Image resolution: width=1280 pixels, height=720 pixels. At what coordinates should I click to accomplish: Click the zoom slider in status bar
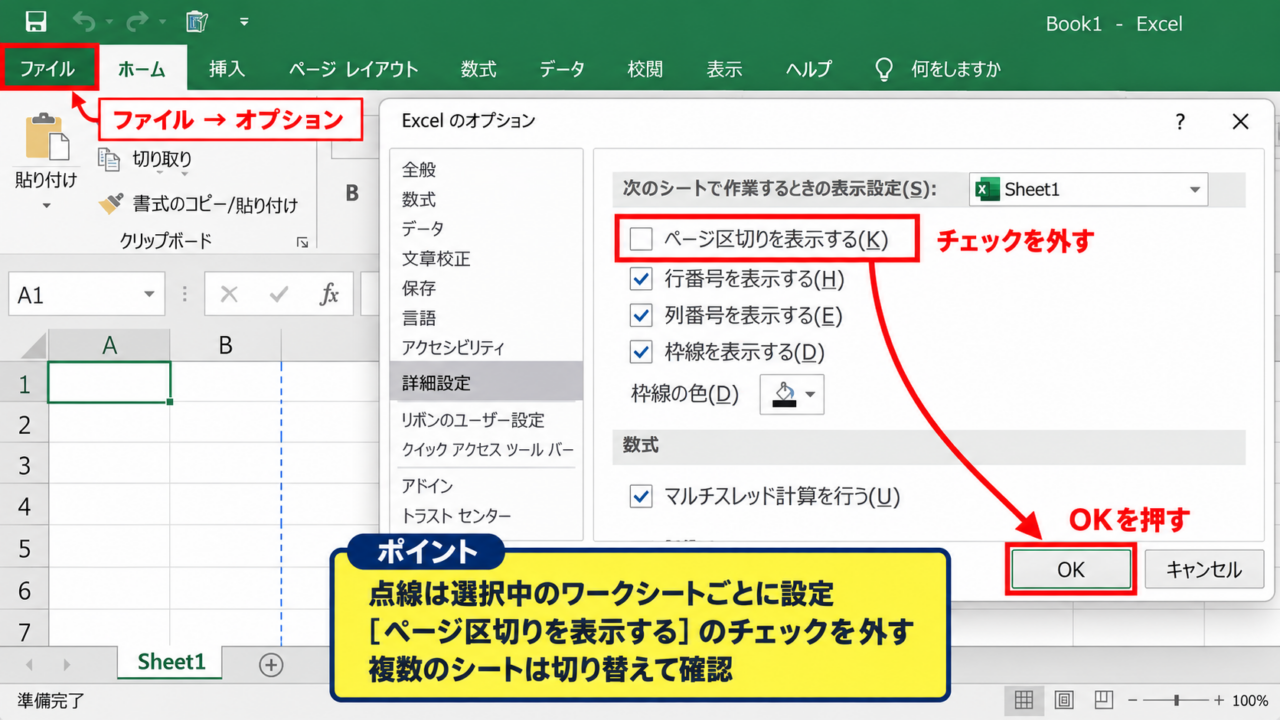click(x=1177, y=700)
